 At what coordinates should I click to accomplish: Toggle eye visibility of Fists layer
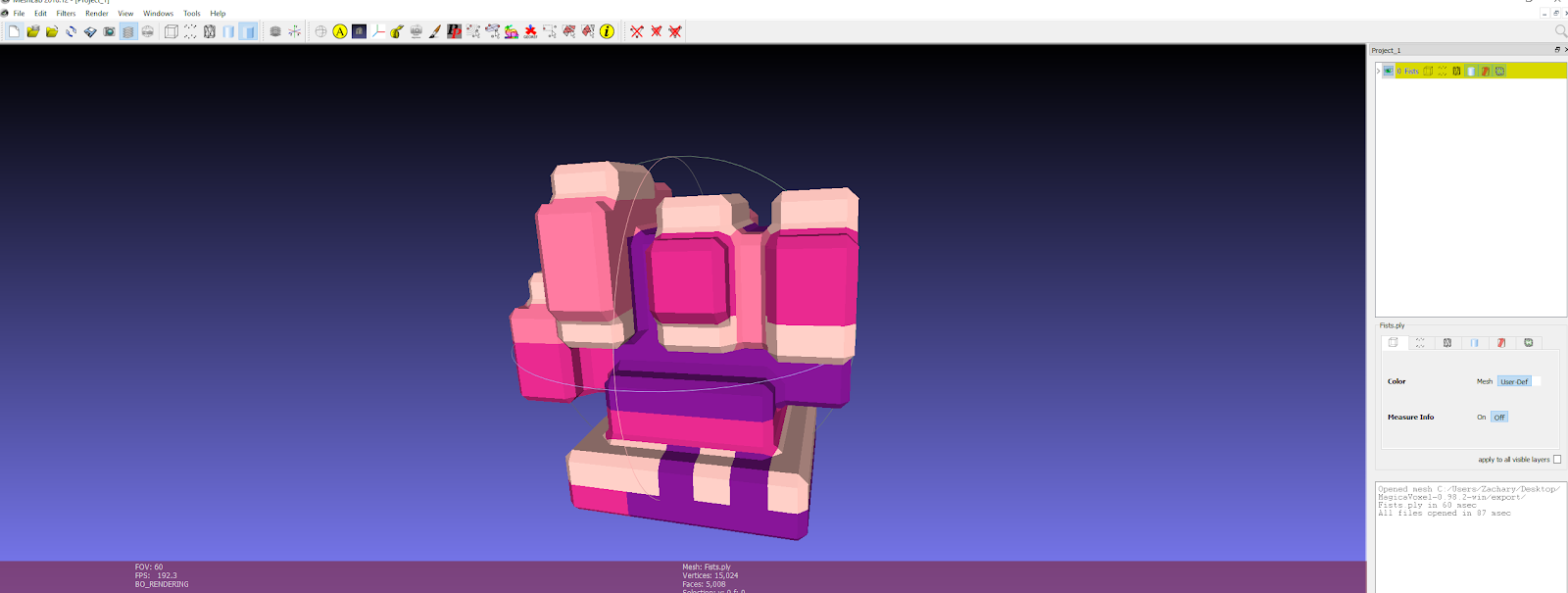point(1388,71)
